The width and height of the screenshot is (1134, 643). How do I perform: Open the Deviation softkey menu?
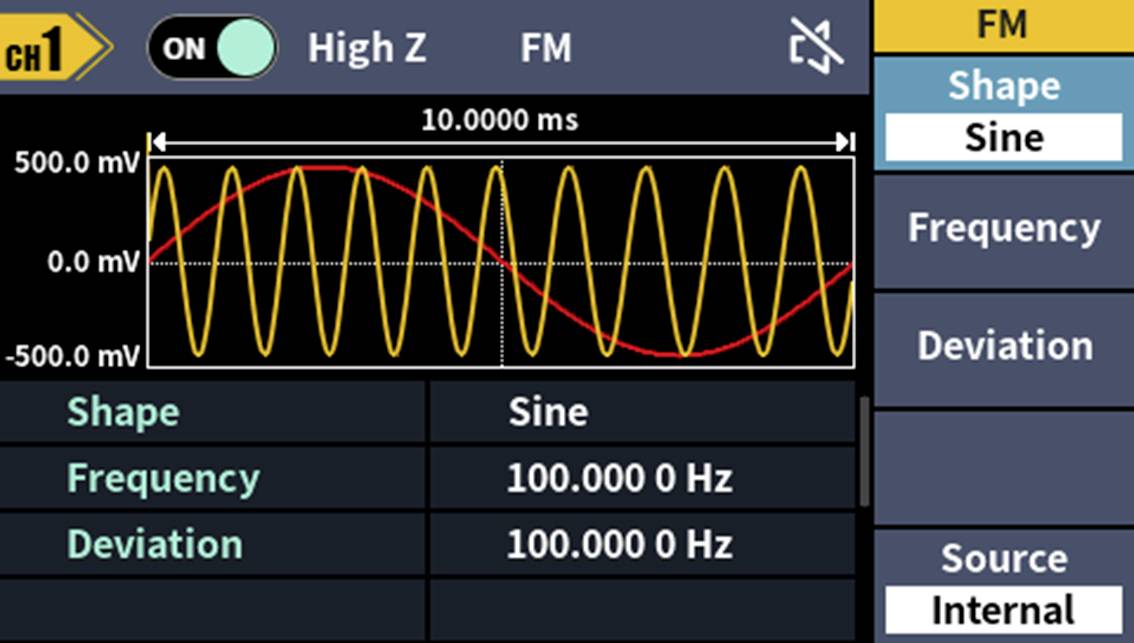tap(1001, 345)
